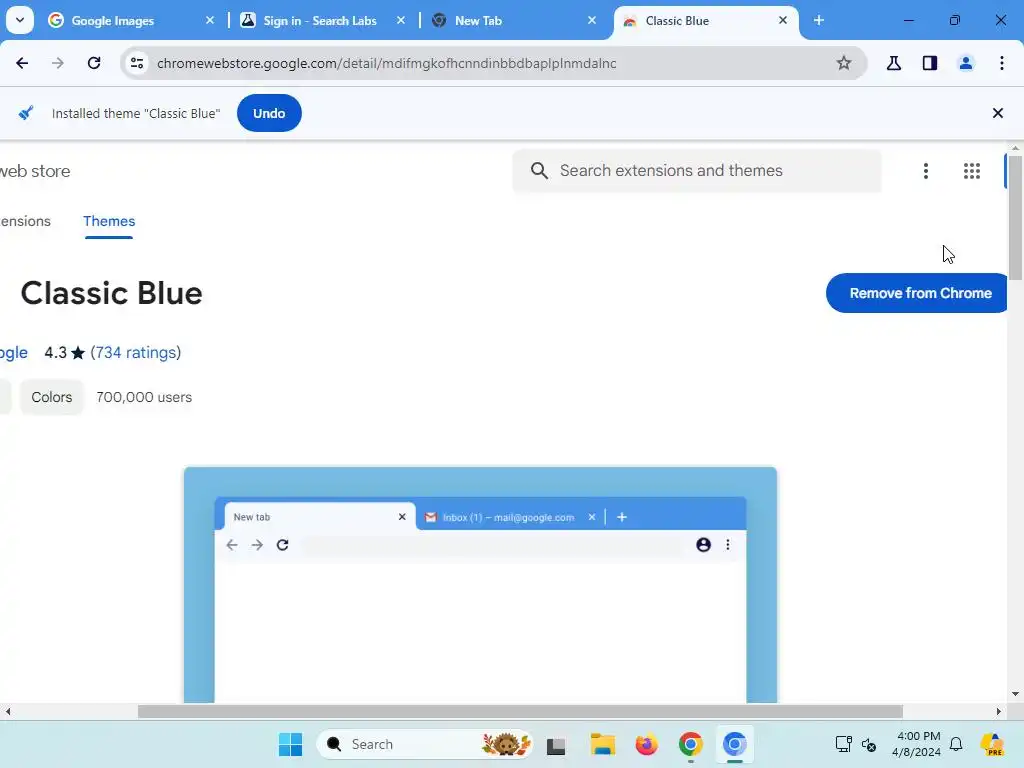This screenshot has height=768, width=1024.
Task: Open the clock showing 4:00 PM
Action: (918, 744)
